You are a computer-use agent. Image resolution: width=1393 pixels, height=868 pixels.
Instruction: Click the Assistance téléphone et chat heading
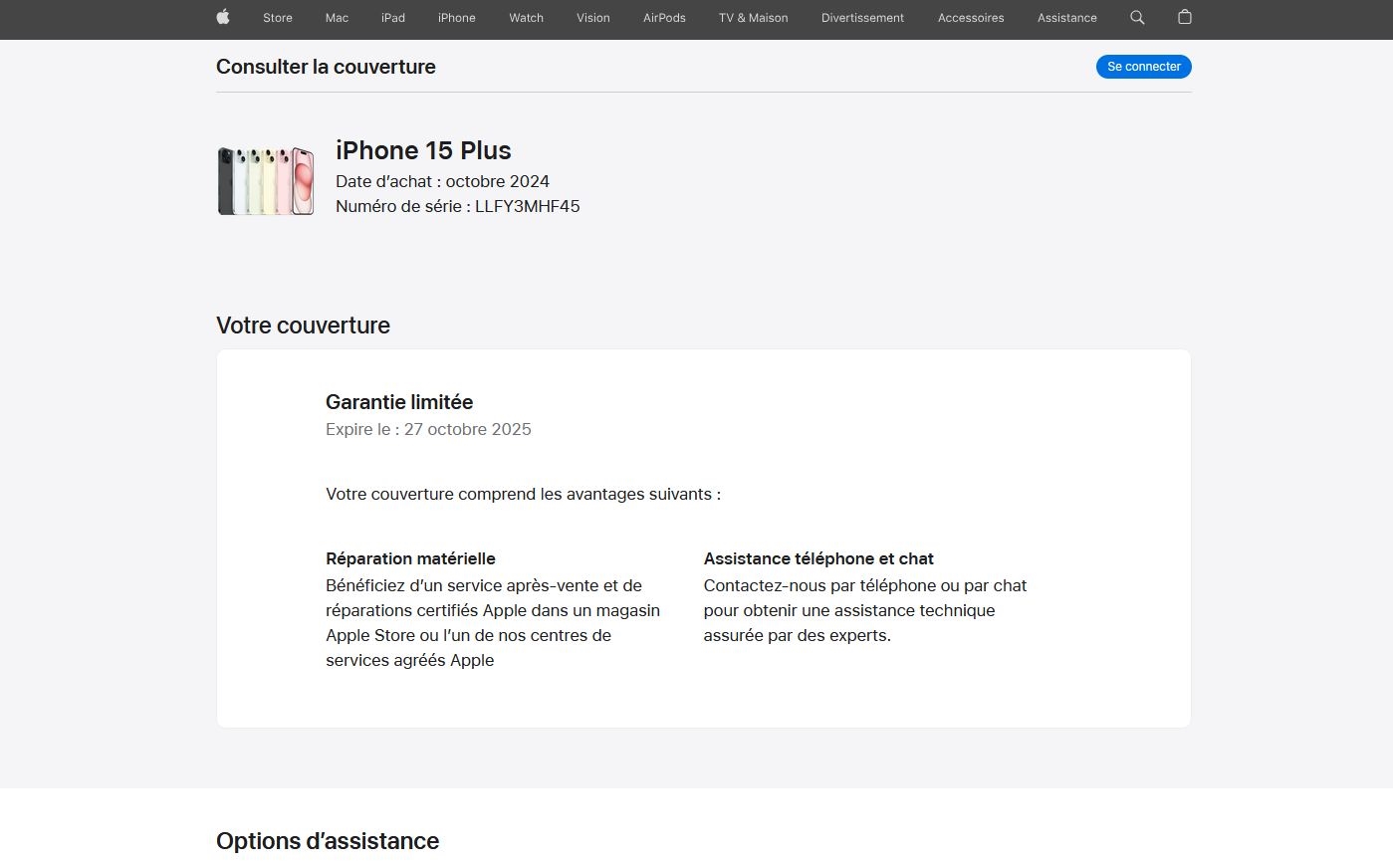click(818, 558)
